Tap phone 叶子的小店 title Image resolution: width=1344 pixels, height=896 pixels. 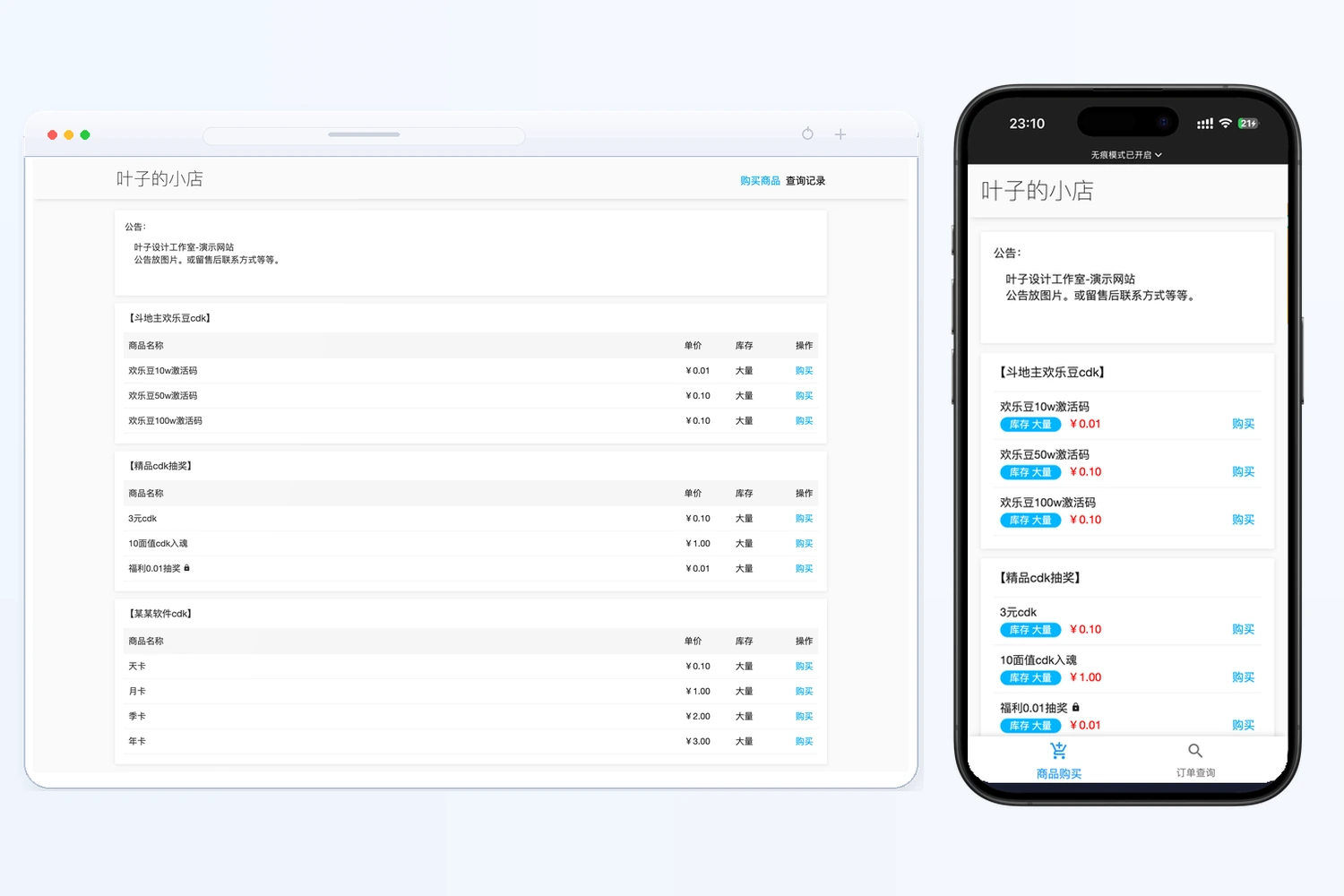(x=1038, y=191)
